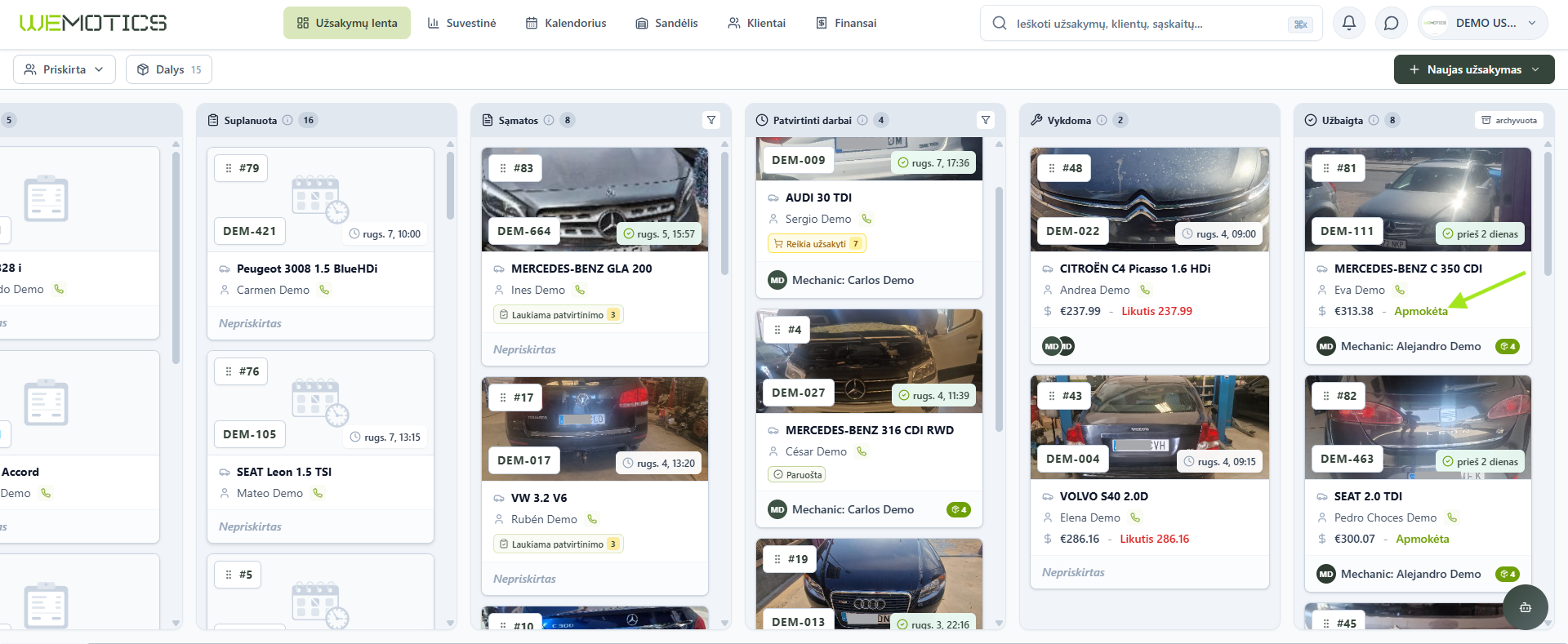The width and height of the screenshot is (1568, 644).
Task: Click mechanic avatars on CITROËN C4 card
Action: click(x=1058, y=347)
